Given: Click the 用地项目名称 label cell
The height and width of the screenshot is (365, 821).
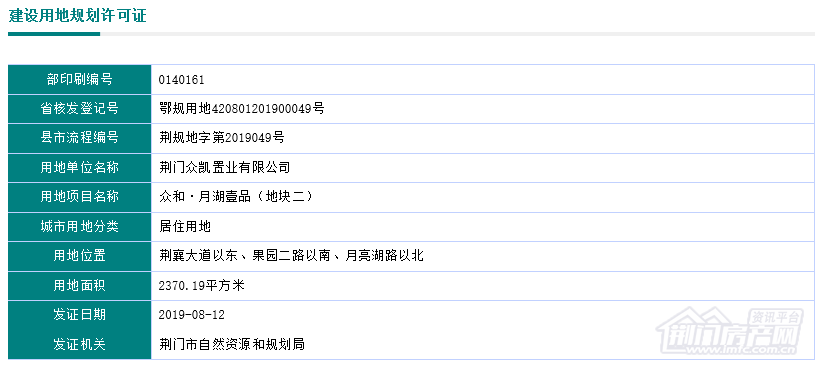Looking at the screenshot, I should 80,197.
